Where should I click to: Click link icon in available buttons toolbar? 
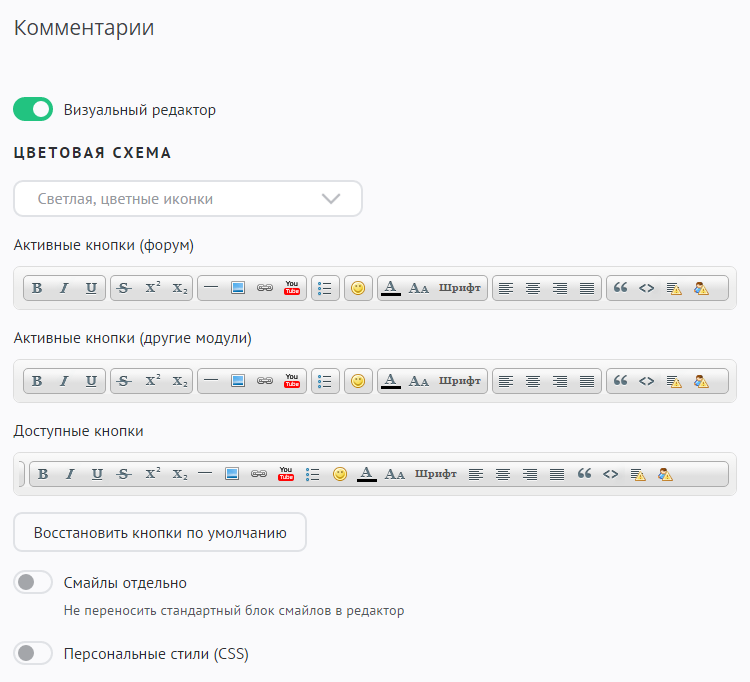pyautogui.click(x=259, y=474)
